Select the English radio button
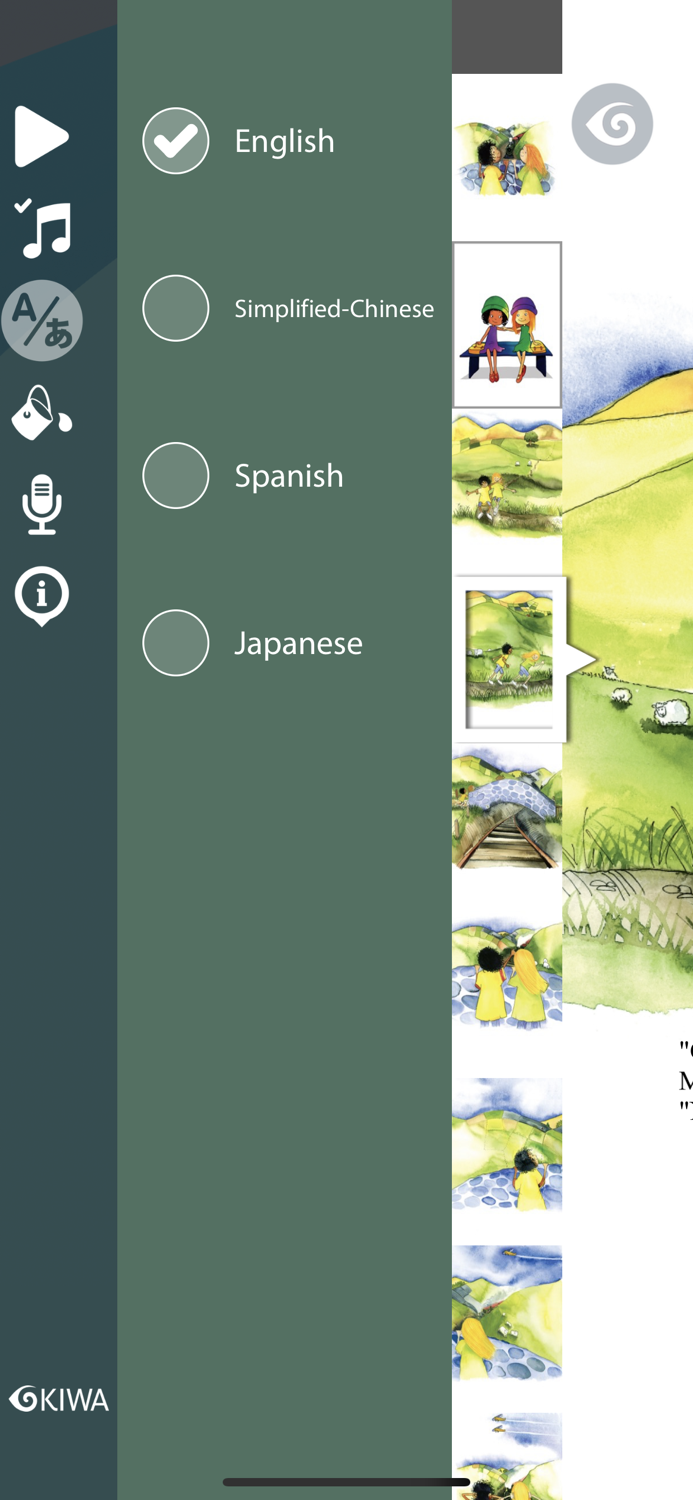Image resolution: width=693 pixels, height=1500 pixels. (x=176, y=141)
